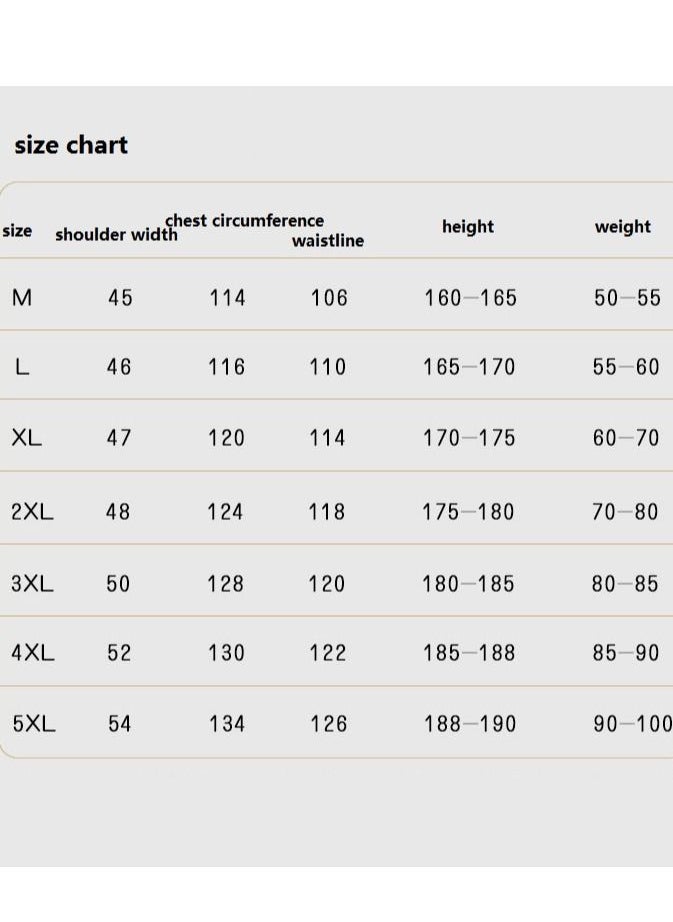This screenshot has width=673, height=922.
Task: Select the 'waistline' column header
Action: (328, 240)
